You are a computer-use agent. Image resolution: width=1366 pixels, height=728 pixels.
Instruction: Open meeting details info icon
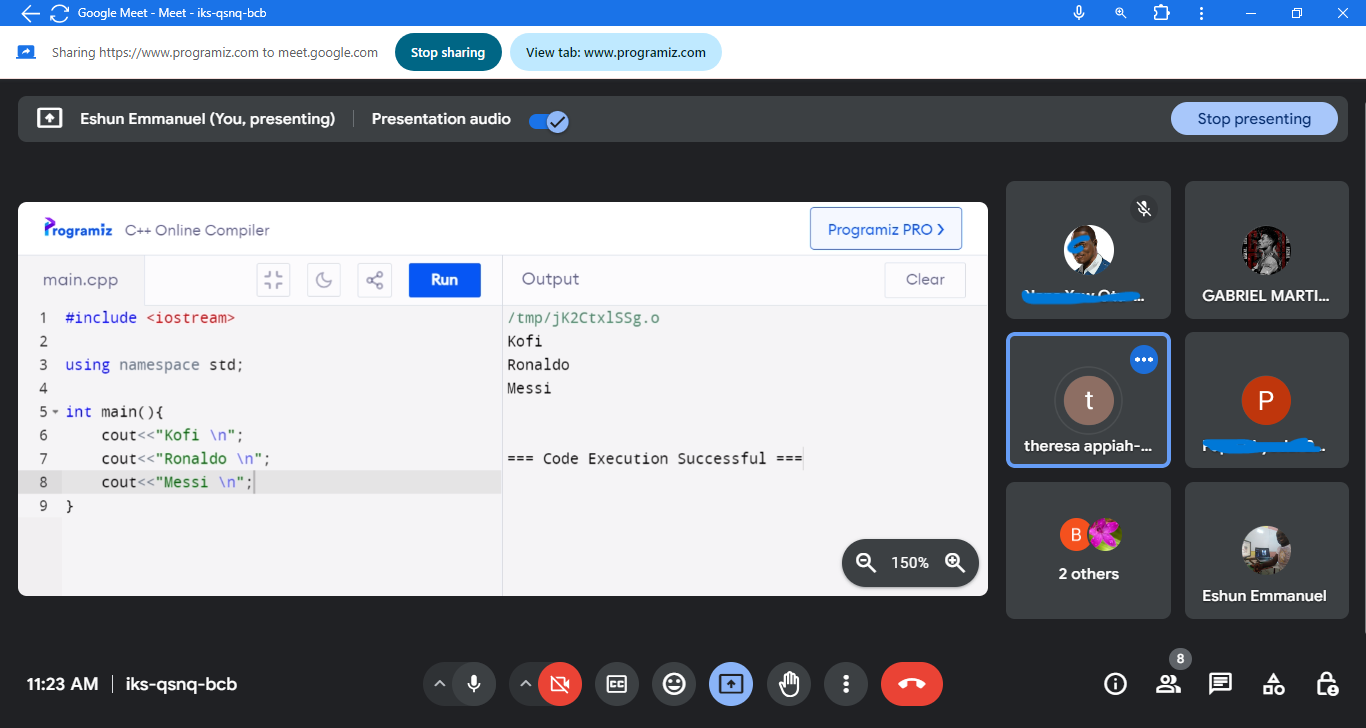click(x=1114, y=684)
